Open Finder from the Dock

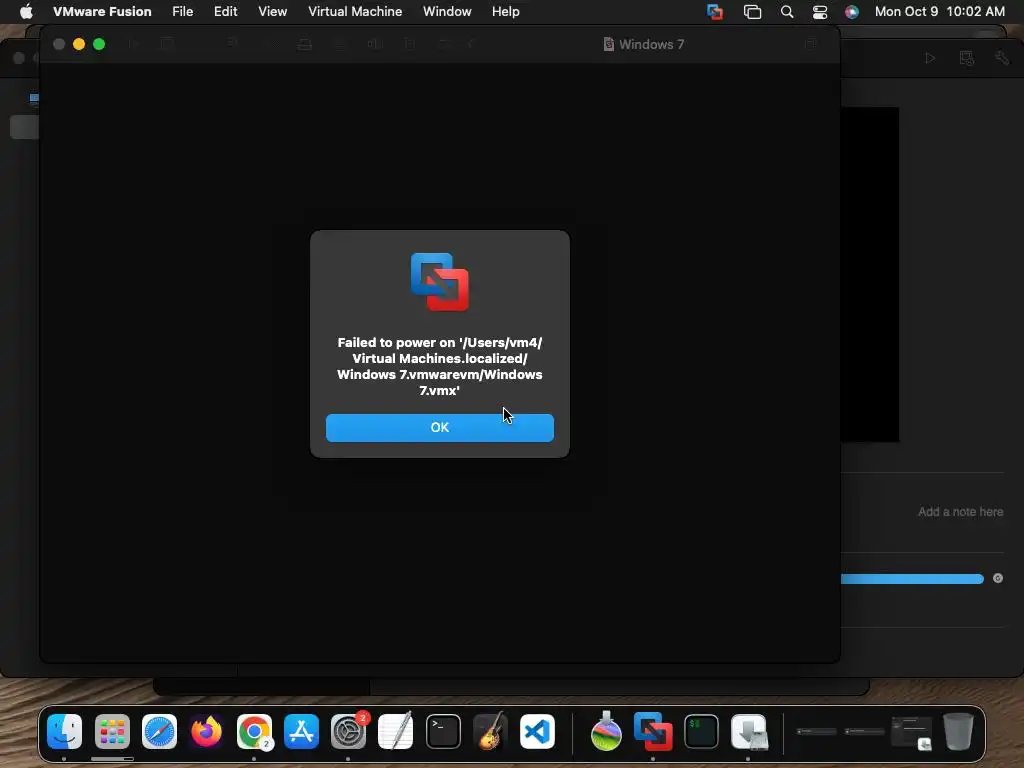coord(64,731)
